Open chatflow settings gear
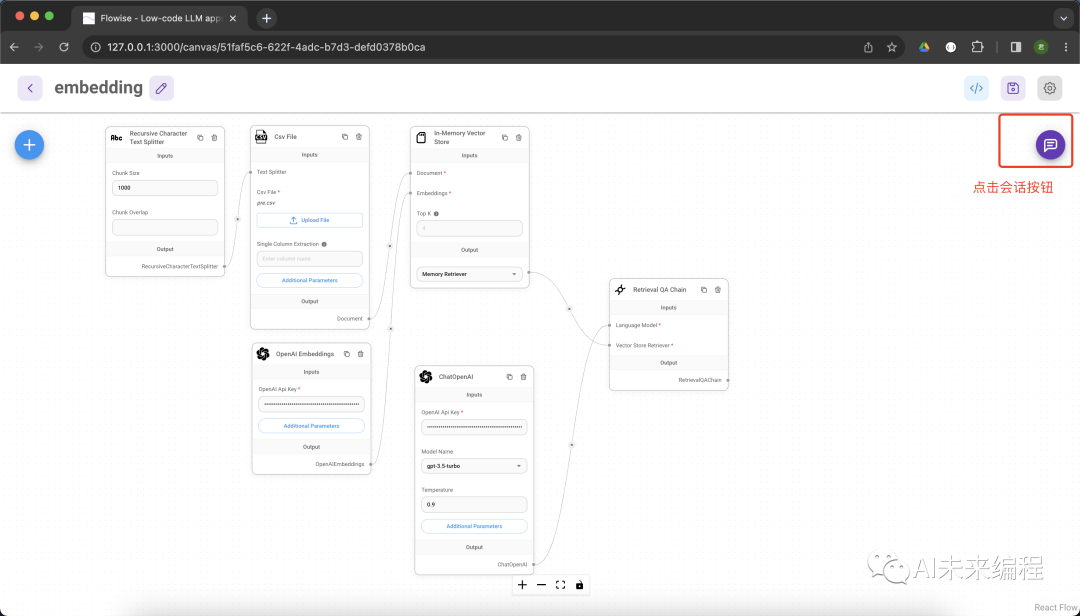 point(1049,88)
